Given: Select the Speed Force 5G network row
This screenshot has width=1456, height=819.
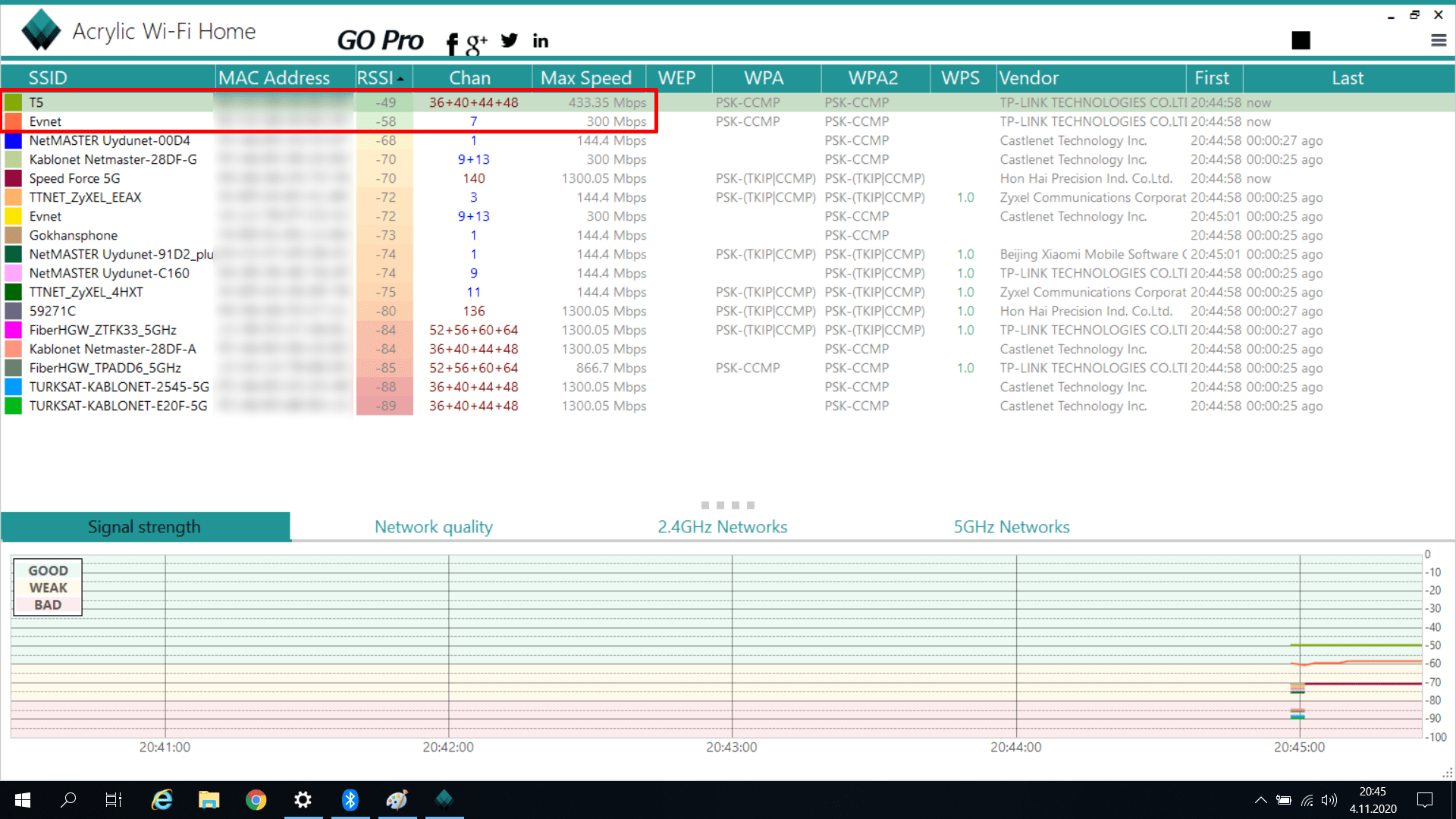Looking at the screenshot, I should pos(74,178).
